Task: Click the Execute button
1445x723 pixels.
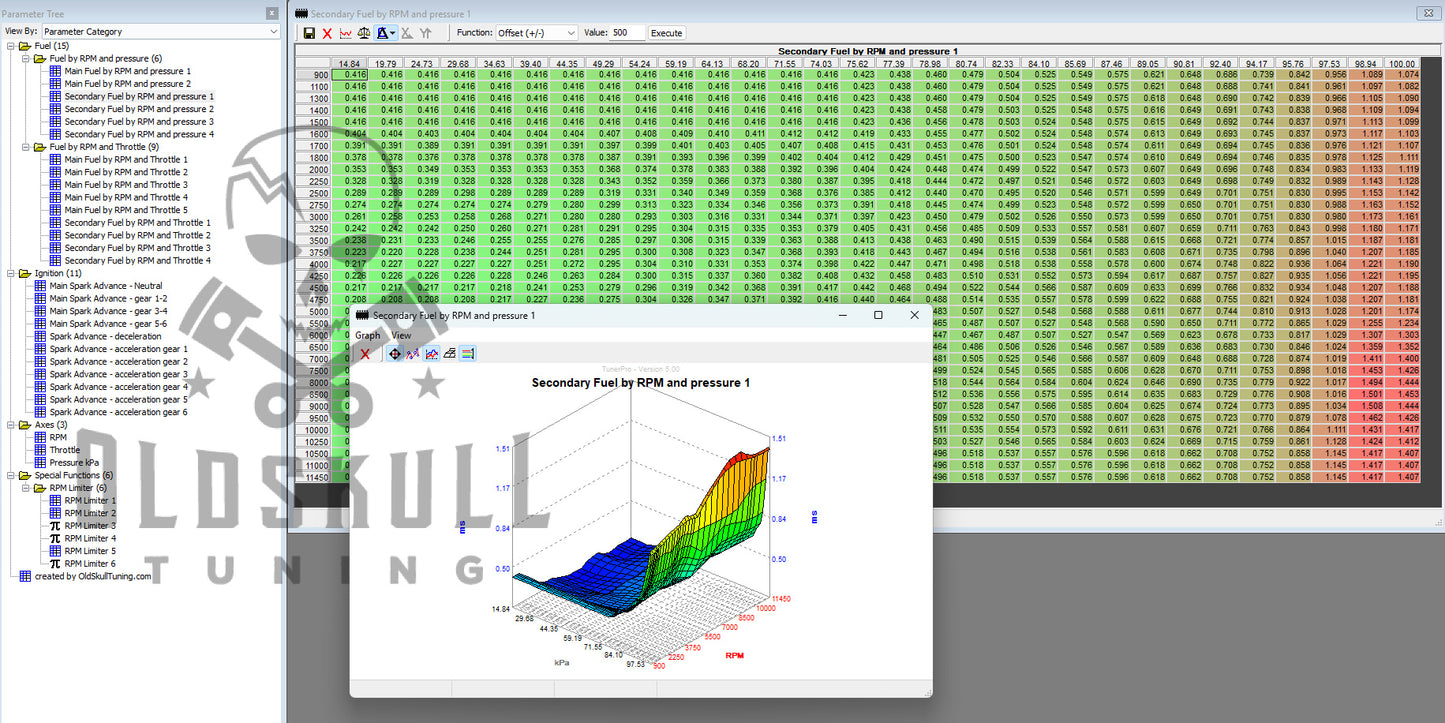Action: tap(667, 33)
